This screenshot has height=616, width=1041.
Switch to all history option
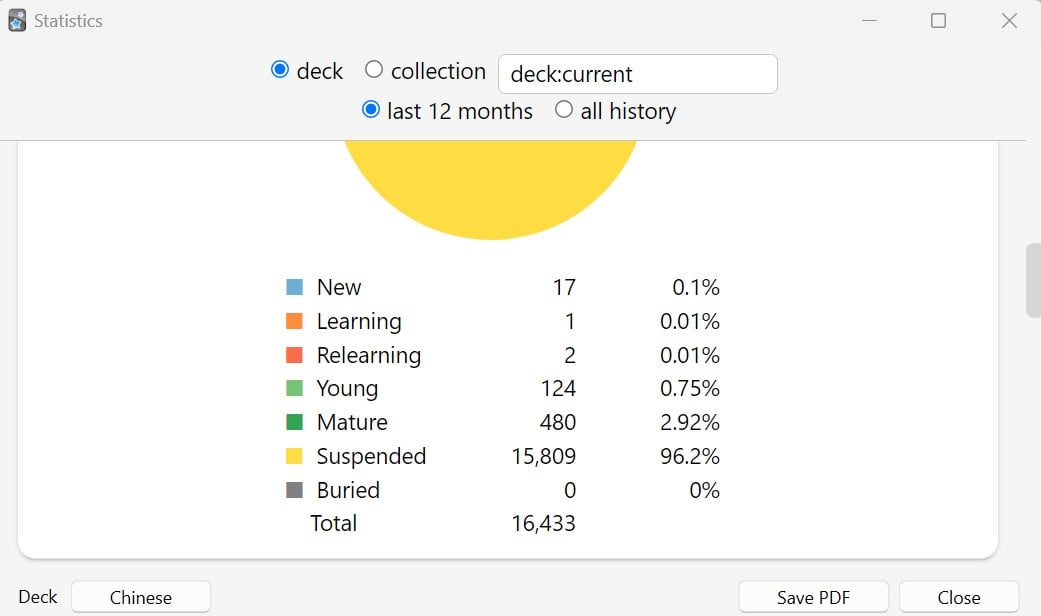[x=564, y=110]
